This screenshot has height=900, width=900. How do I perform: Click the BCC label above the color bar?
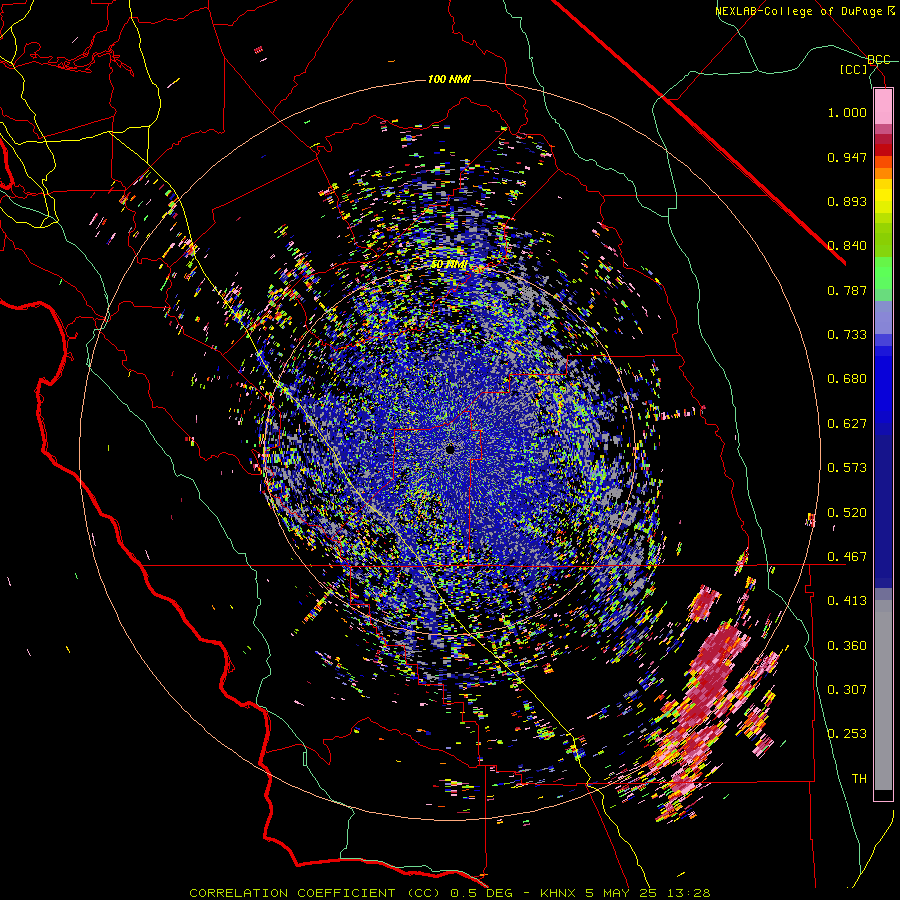coord(879,60)
